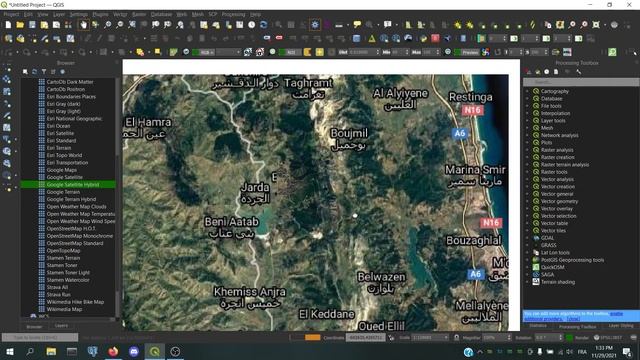640x360 pixels.
Task: Click the close link in toolbox notice
Action: coord(573,319)
